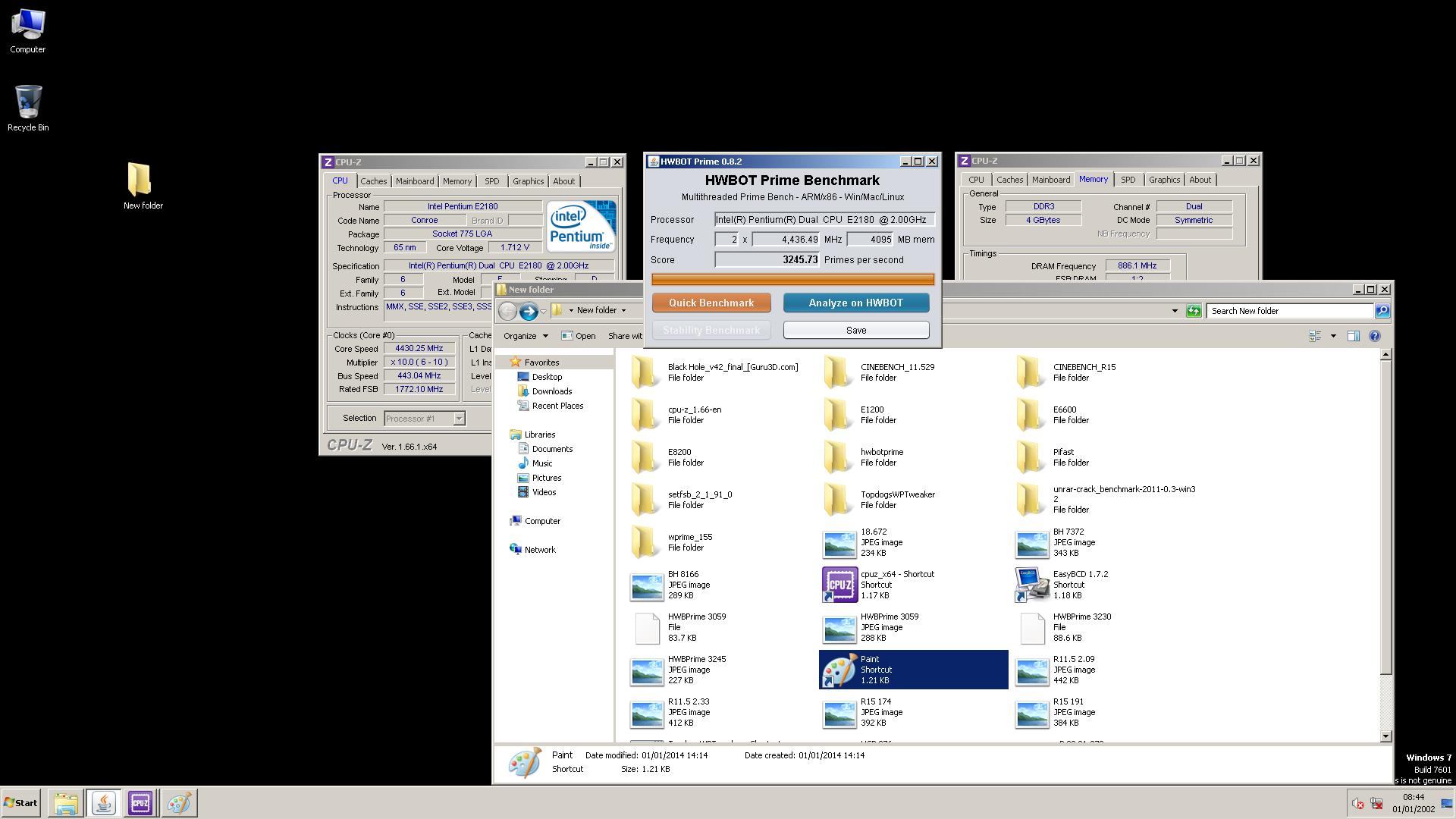Image resolution: width=1456 pixels, height=819 pixels.
Task: Open Desktop in the navigation pane
Action: click(547, 377)
